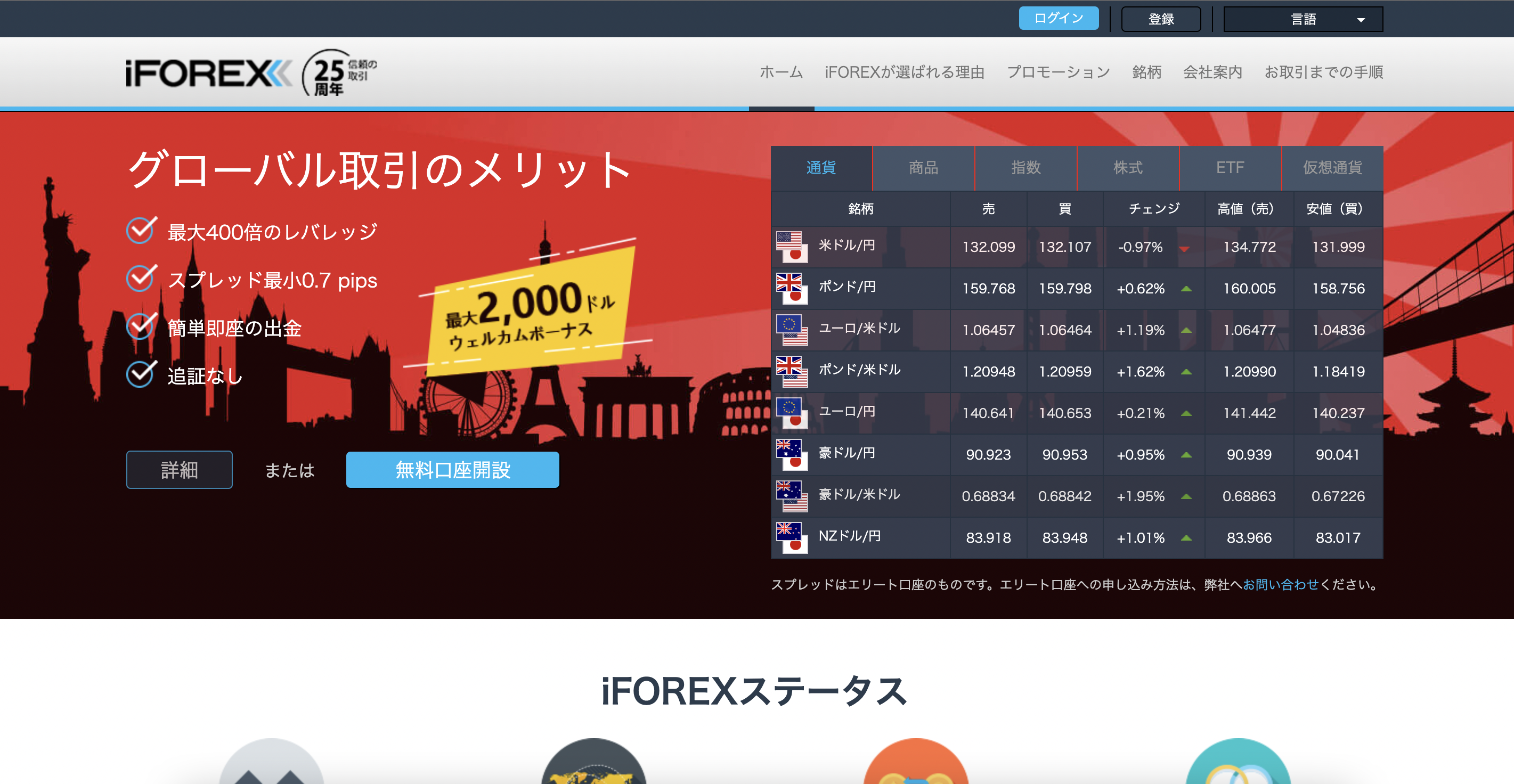The width and height of the screenshot is (1514, 784).
Task: Open the 銘柄 navigation menu item
Action: (x=1146, y=72)
